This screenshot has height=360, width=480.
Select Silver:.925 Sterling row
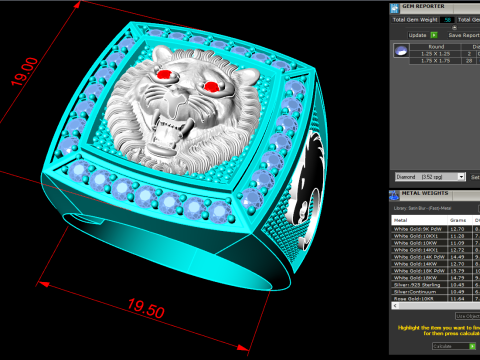tap(436, 285)
